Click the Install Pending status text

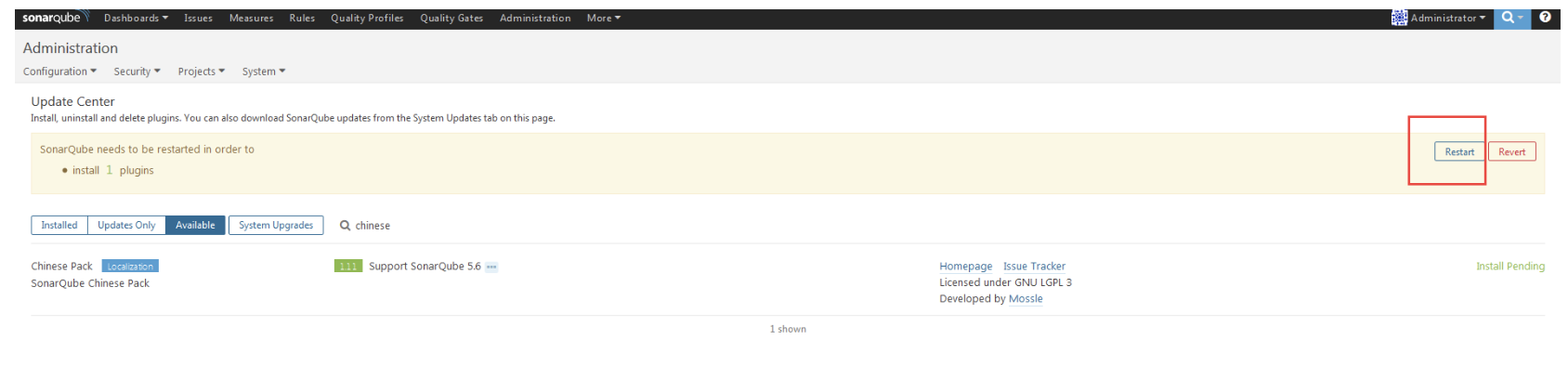pyautogui.click(x=1510, y=267)
